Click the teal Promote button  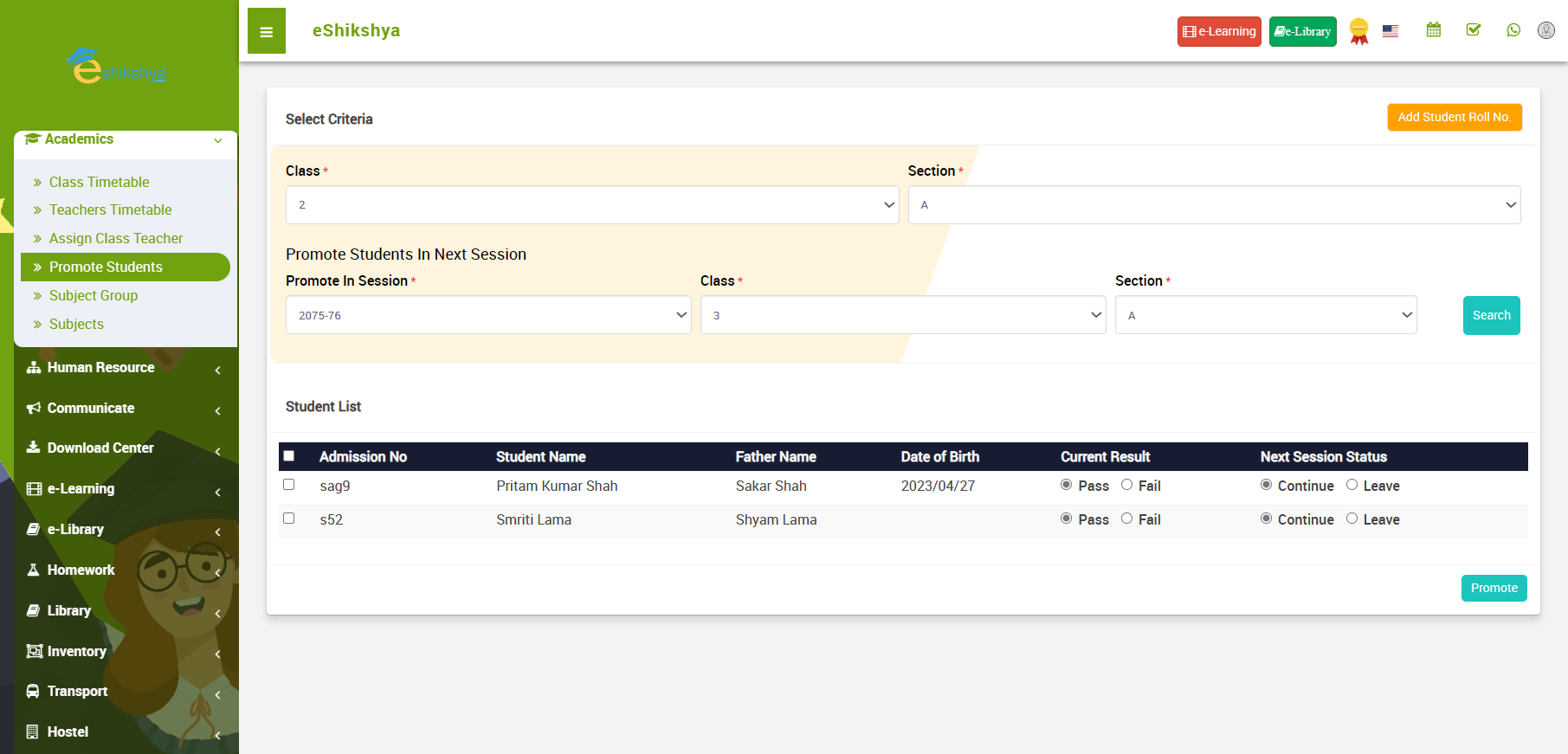pyautogui.click(x=1494, y=588)
